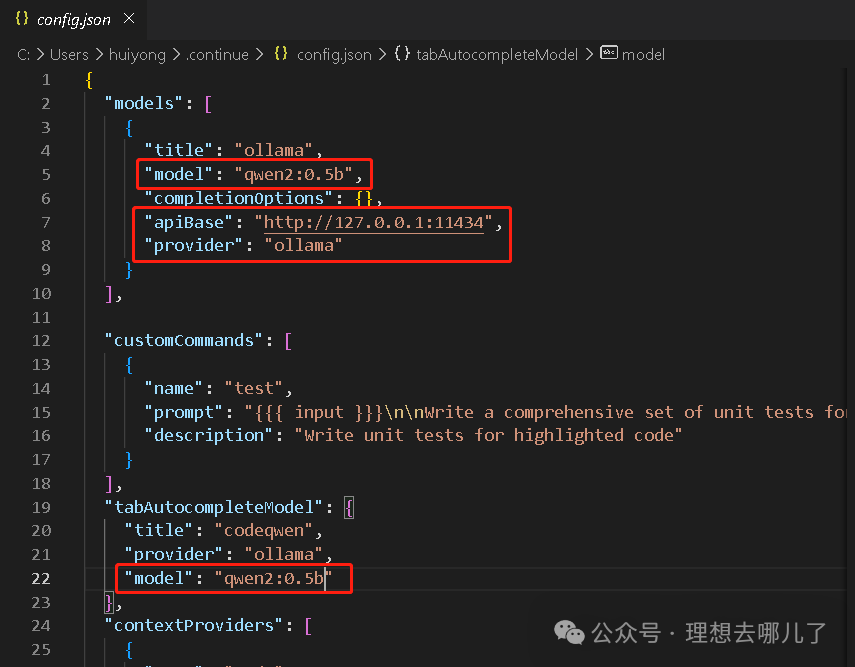
Task: Click the braces icon before the config.json breadcrumb
Action: (x=282, y=55)
